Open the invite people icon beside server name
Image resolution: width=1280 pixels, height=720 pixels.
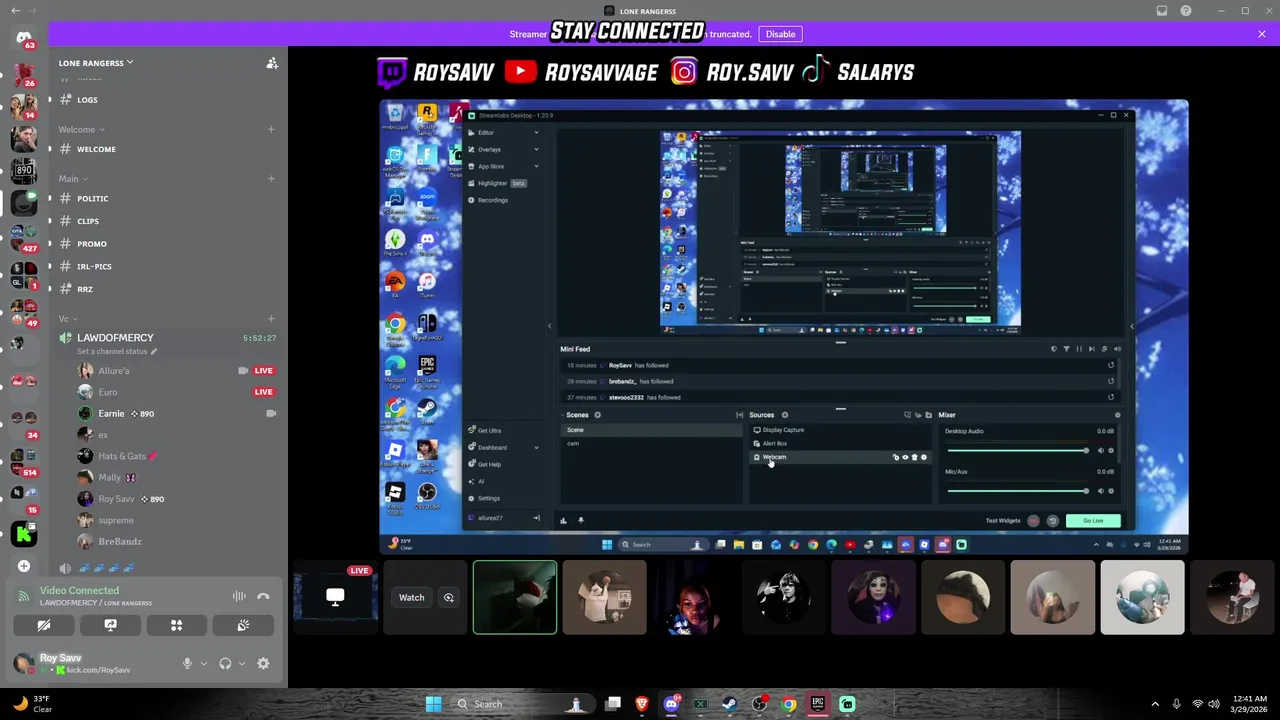click(x=271, y=63)
